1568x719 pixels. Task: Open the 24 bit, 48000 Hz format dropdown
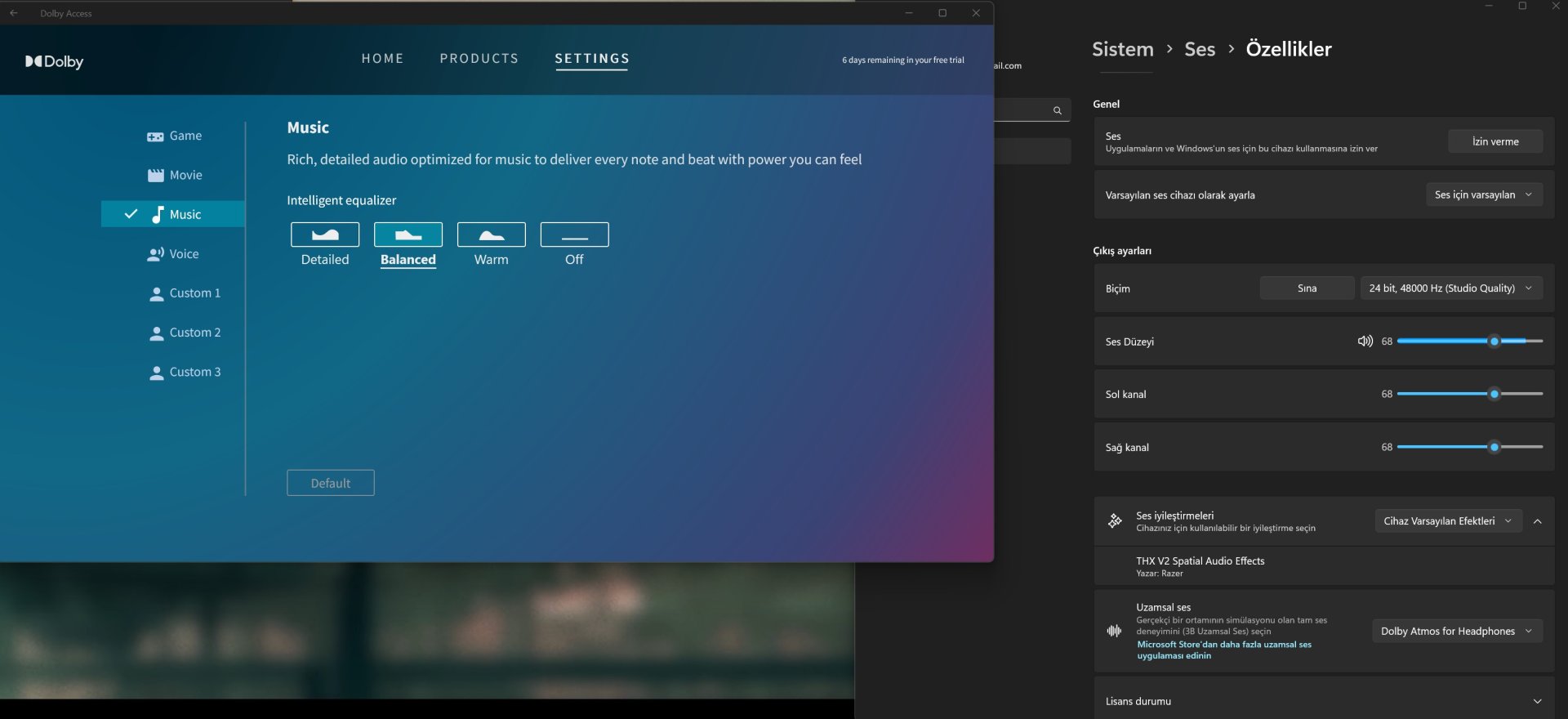point(1451,288)
